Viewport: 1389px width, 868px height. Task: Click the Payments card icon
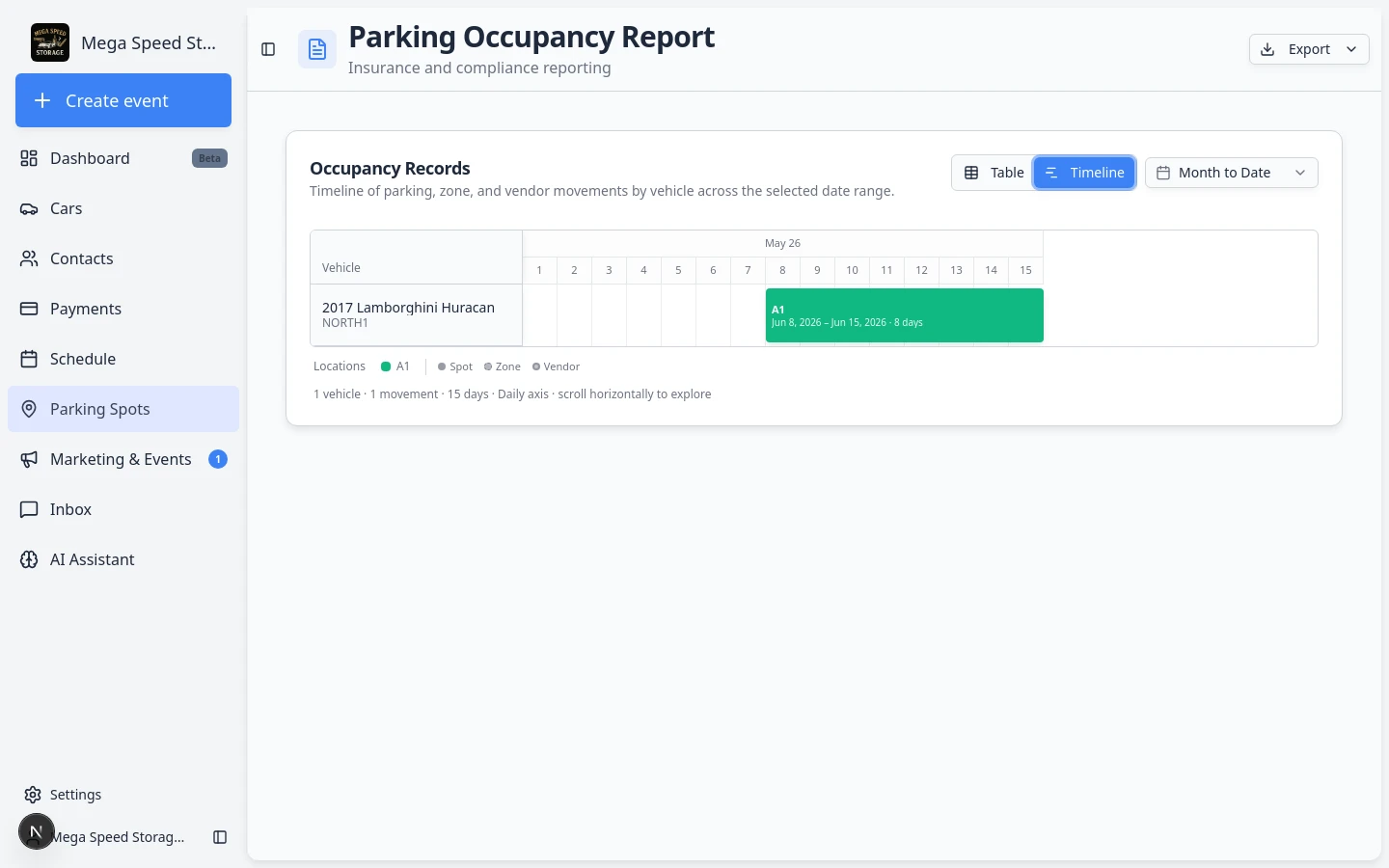[x=29, y=309]
